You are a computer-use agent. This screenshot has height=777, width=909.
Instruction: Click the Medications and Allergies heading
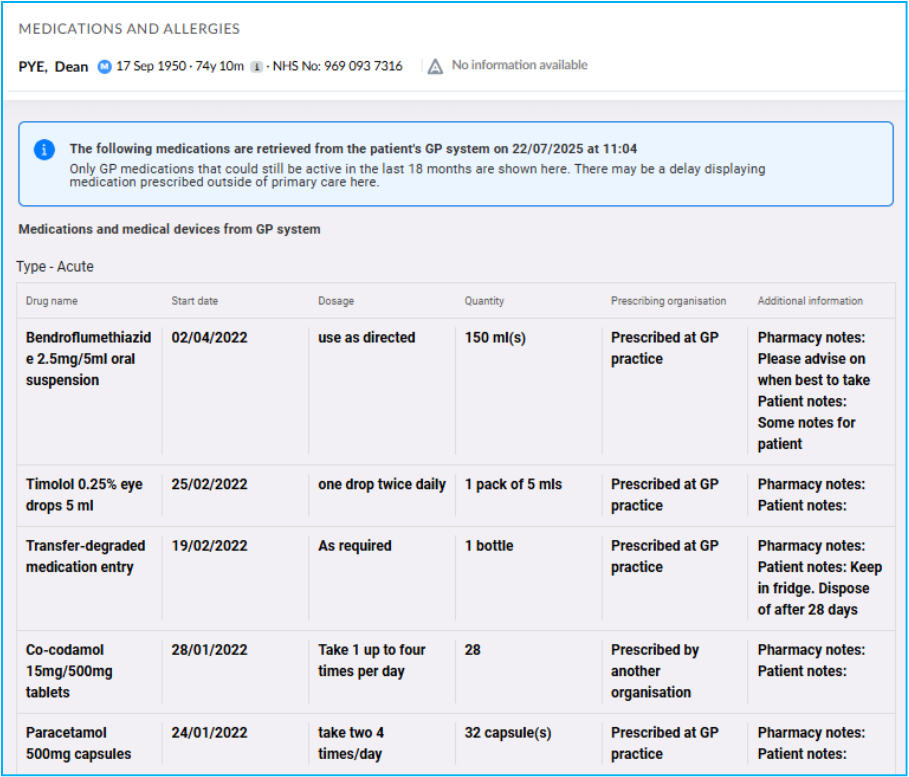(x=129, y=29)
